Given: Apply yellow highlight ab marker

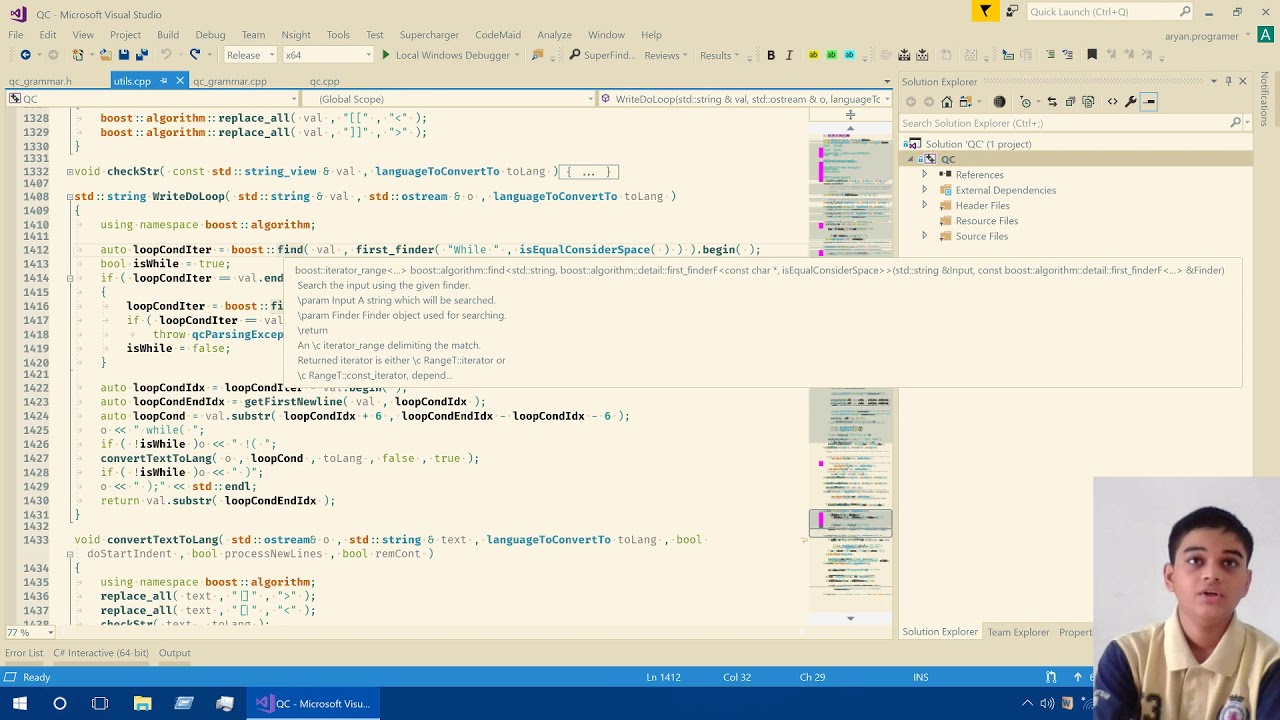Looking at the screenshot, I should pyautogui.click(x=813, y=55).
